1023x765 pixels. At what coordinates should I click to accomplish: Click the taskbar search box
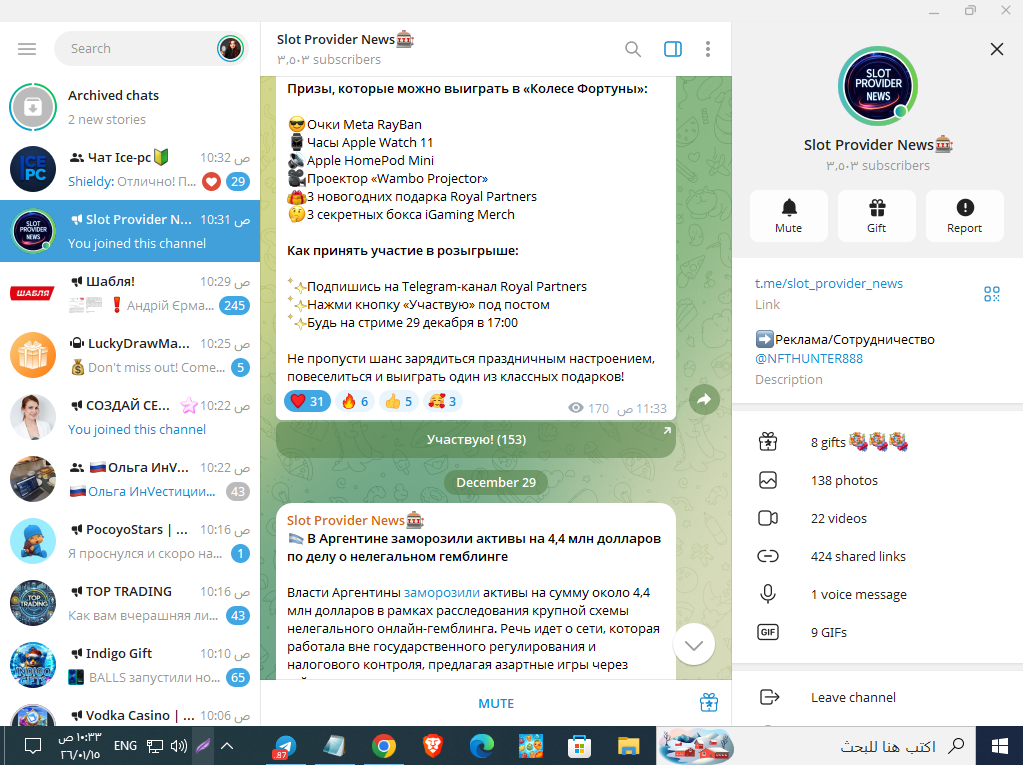pyautogui.click(x=855, y=745)
